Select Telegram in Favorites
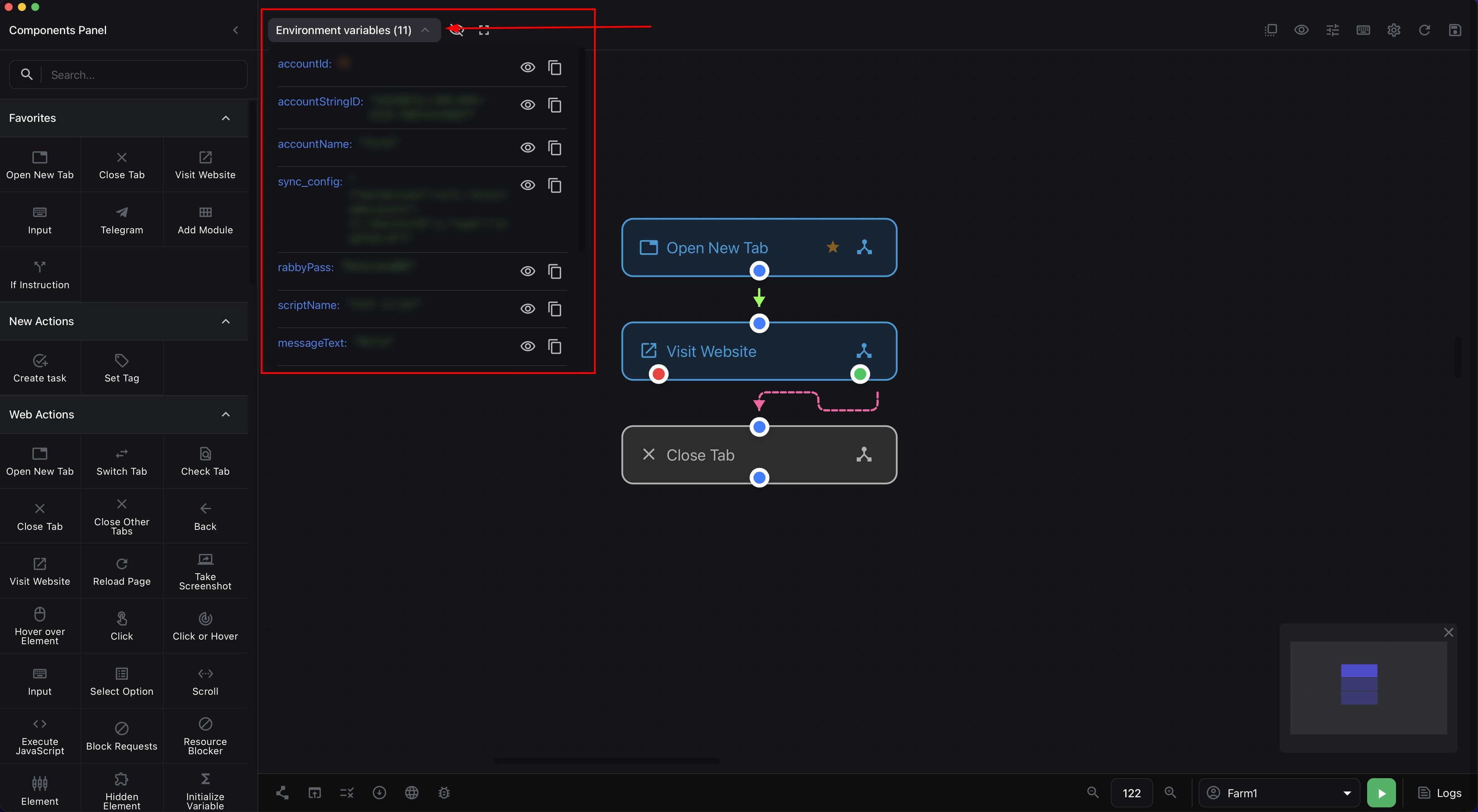The width and height of the screenshot is (1478, 812). coord(122,221)
